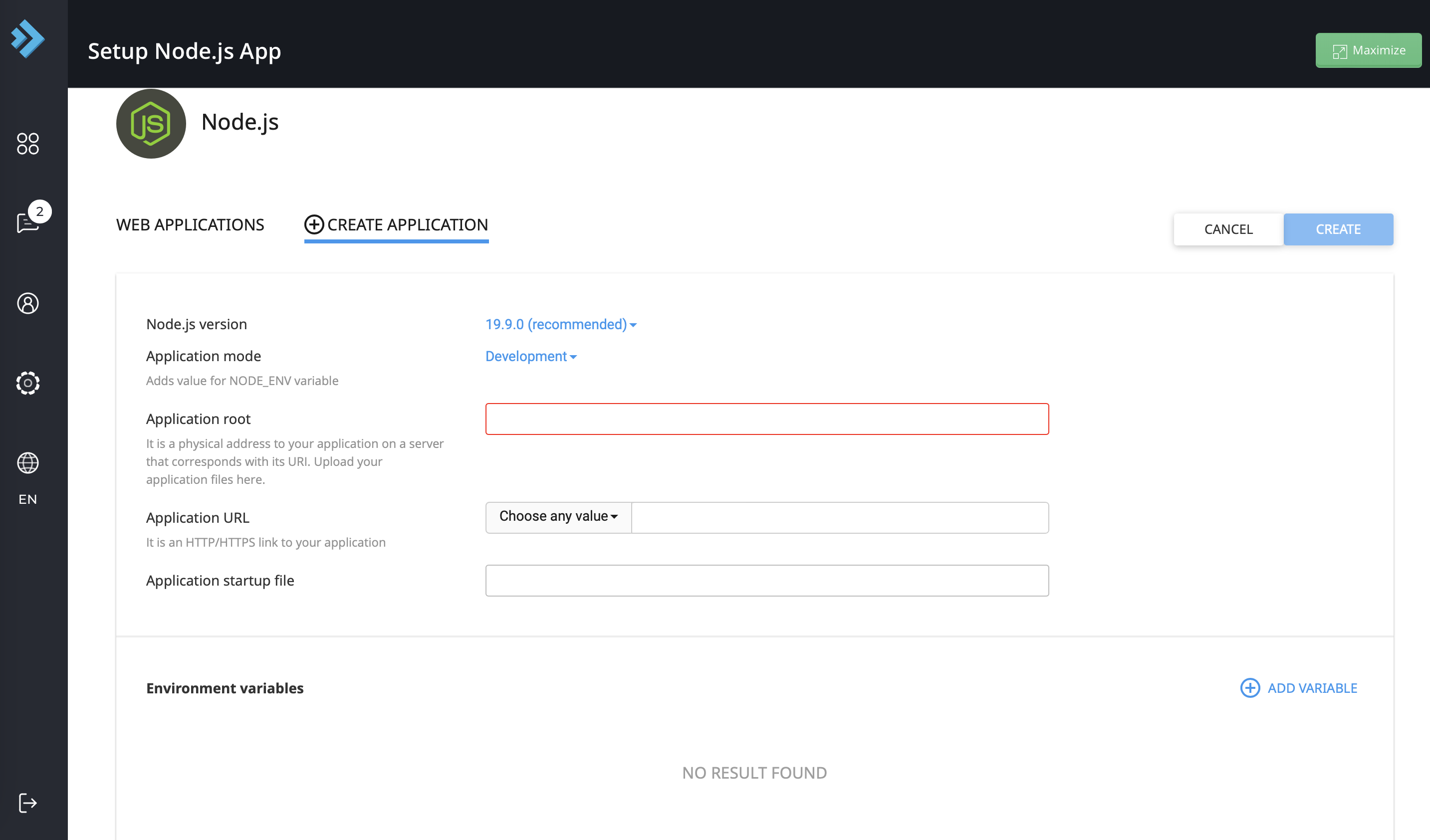The width and height of the screenshot is (1430, 840).
Task: Click the CANCEL button
Action: click(x=1228, y=229)
